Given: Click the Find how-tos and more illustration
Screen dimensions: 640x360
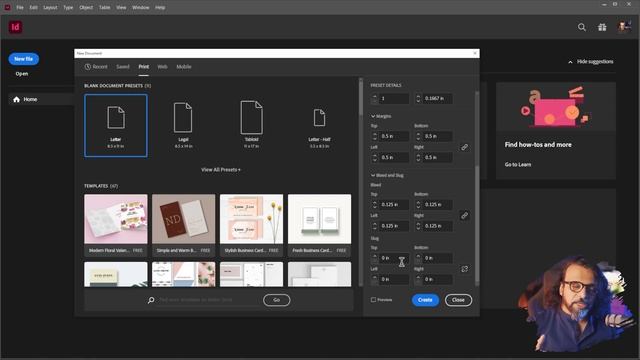Looking at the screenshot, I should [x=556, y=107].
